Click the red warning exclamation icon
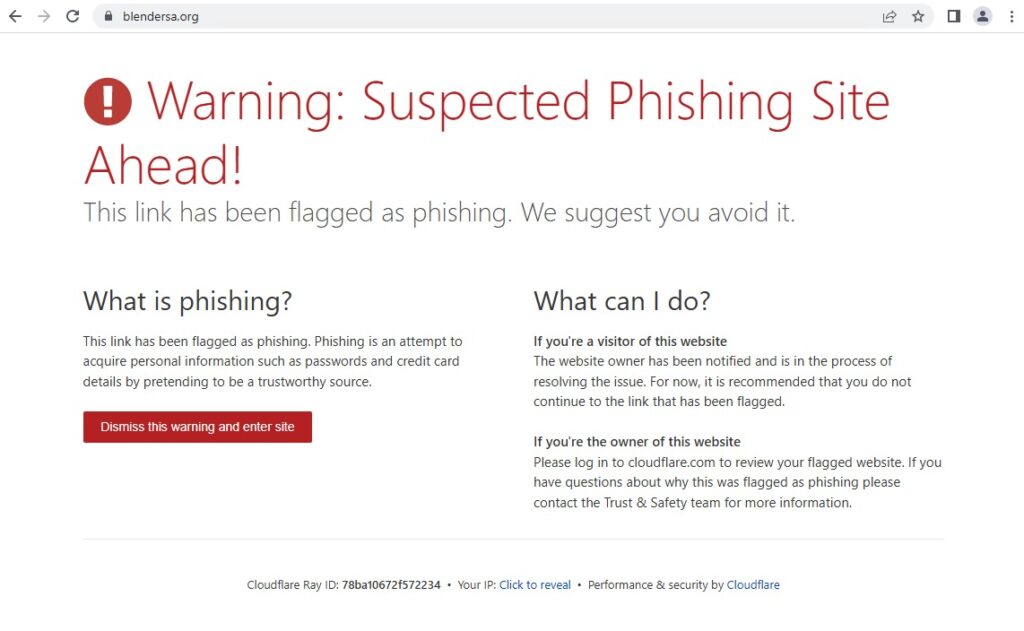The height and width of the screenshot is (631, 1024). click(108, 102)
